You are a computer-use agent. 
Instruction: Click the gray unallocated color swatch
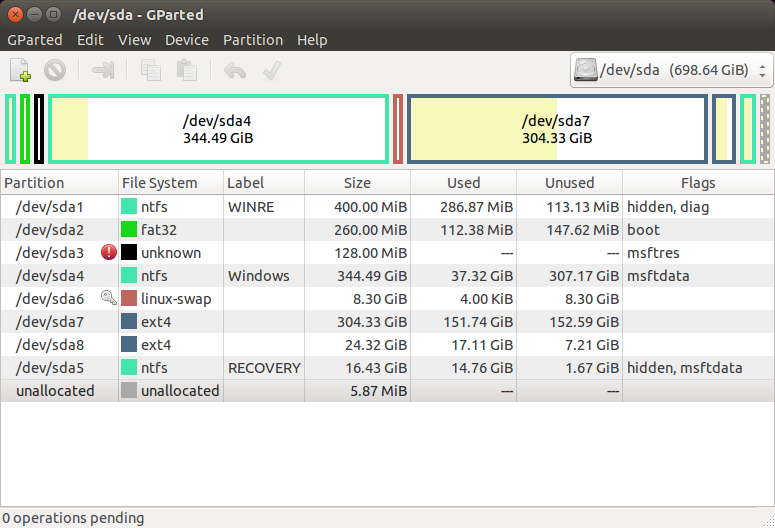[129, 391]
